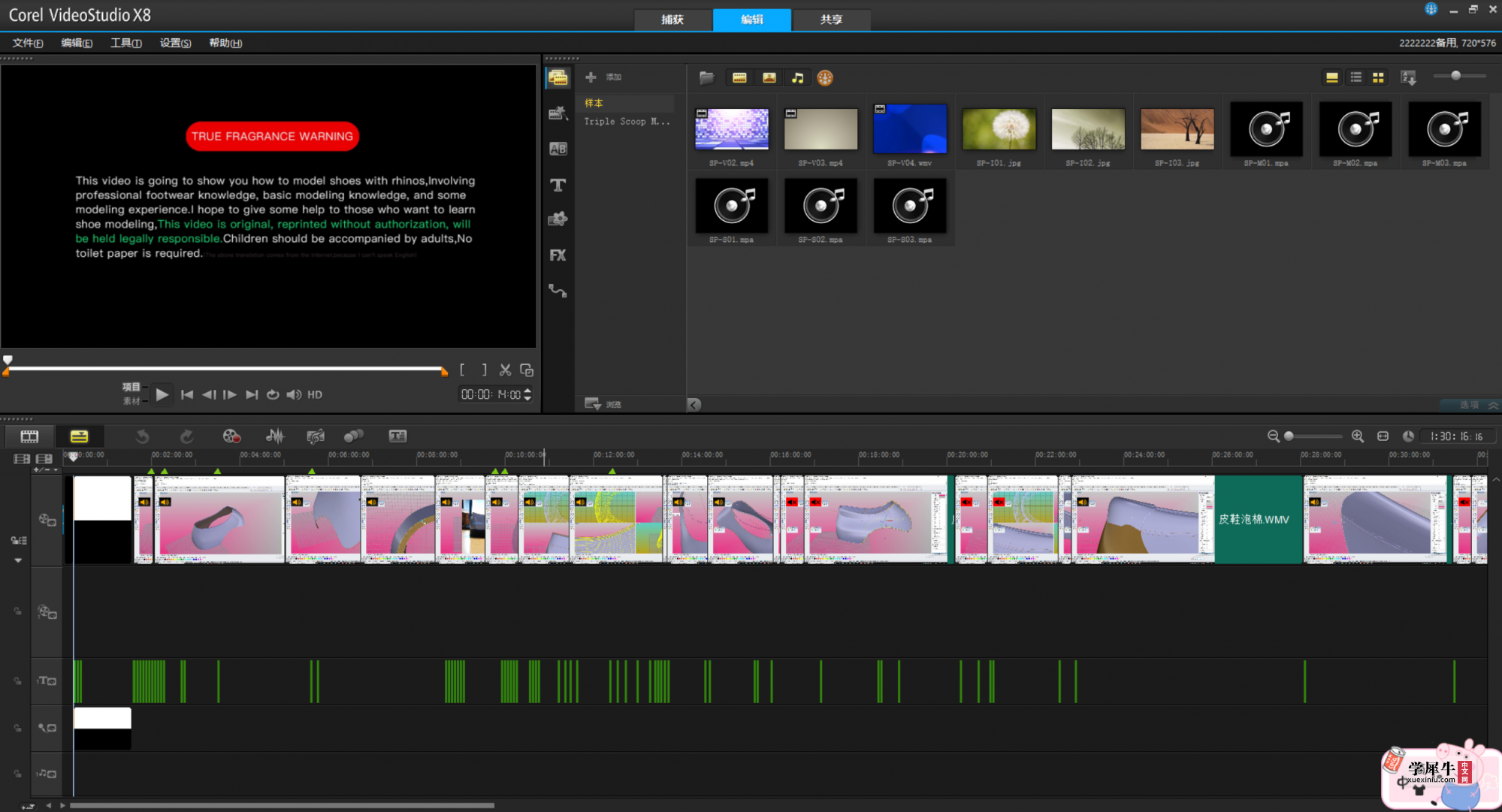Sort clips in the library
Viewport: 1502px width, 812px height.
pyautogui.click(x=1408, y=77)
